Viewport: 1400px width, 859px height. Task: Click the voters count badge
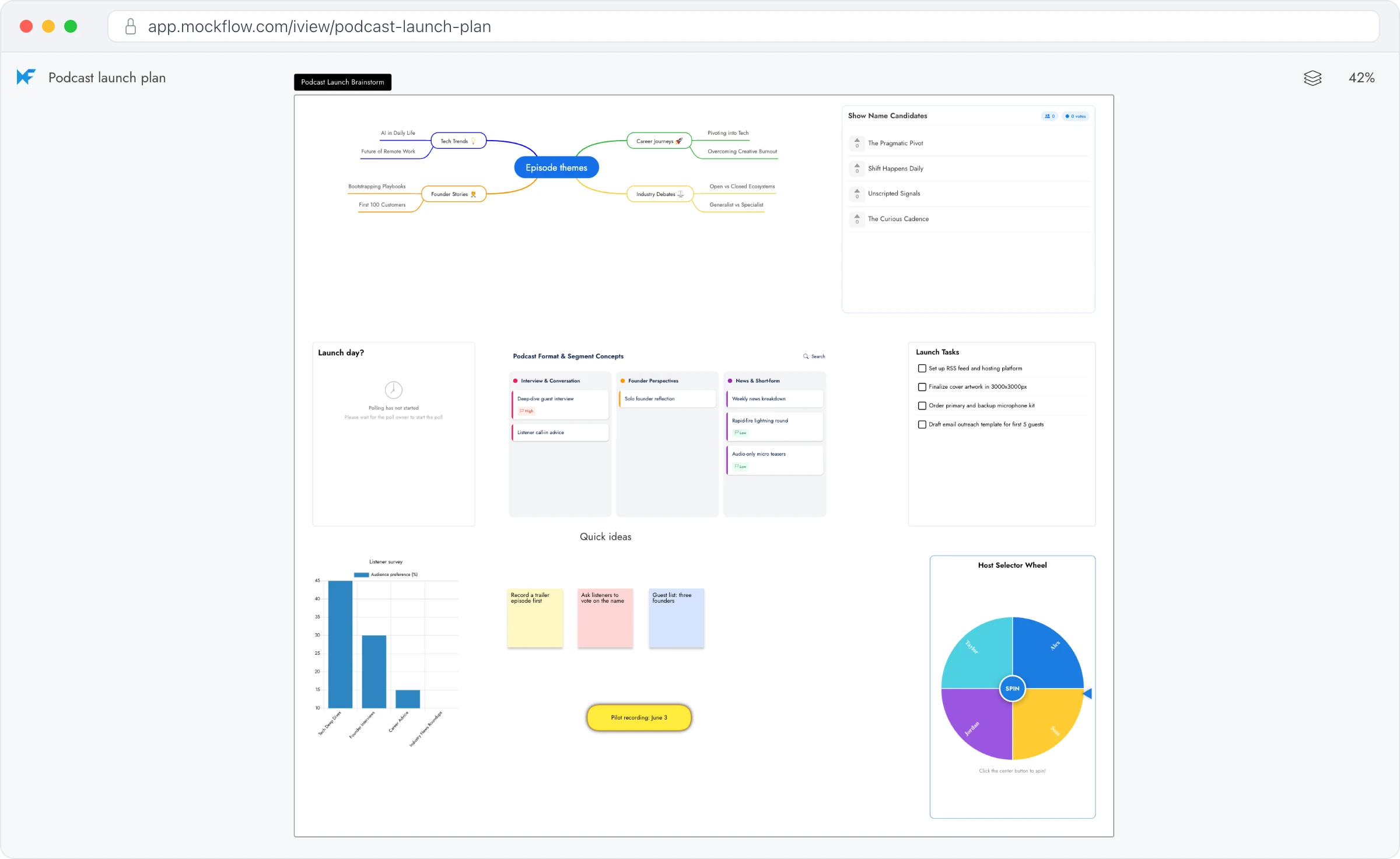pyautogui.click(x=1049, y=116)
